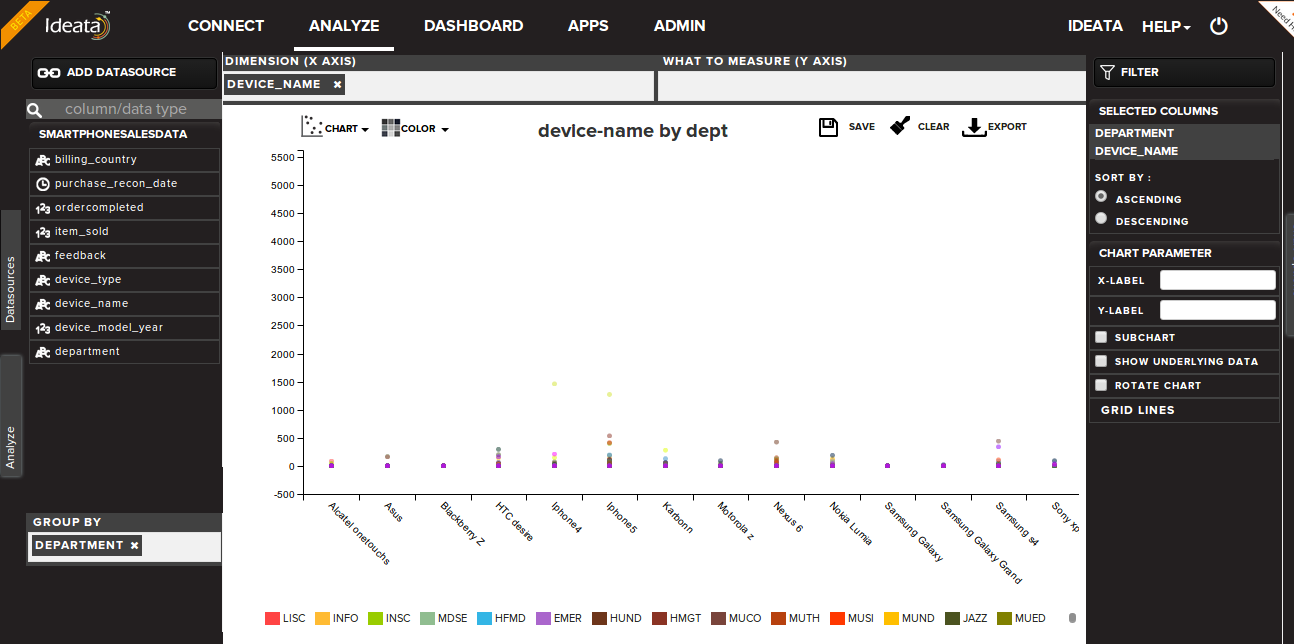This screenshot has width=1294, height=644.
Task: Click the Ideata logo
Action: 78,25
